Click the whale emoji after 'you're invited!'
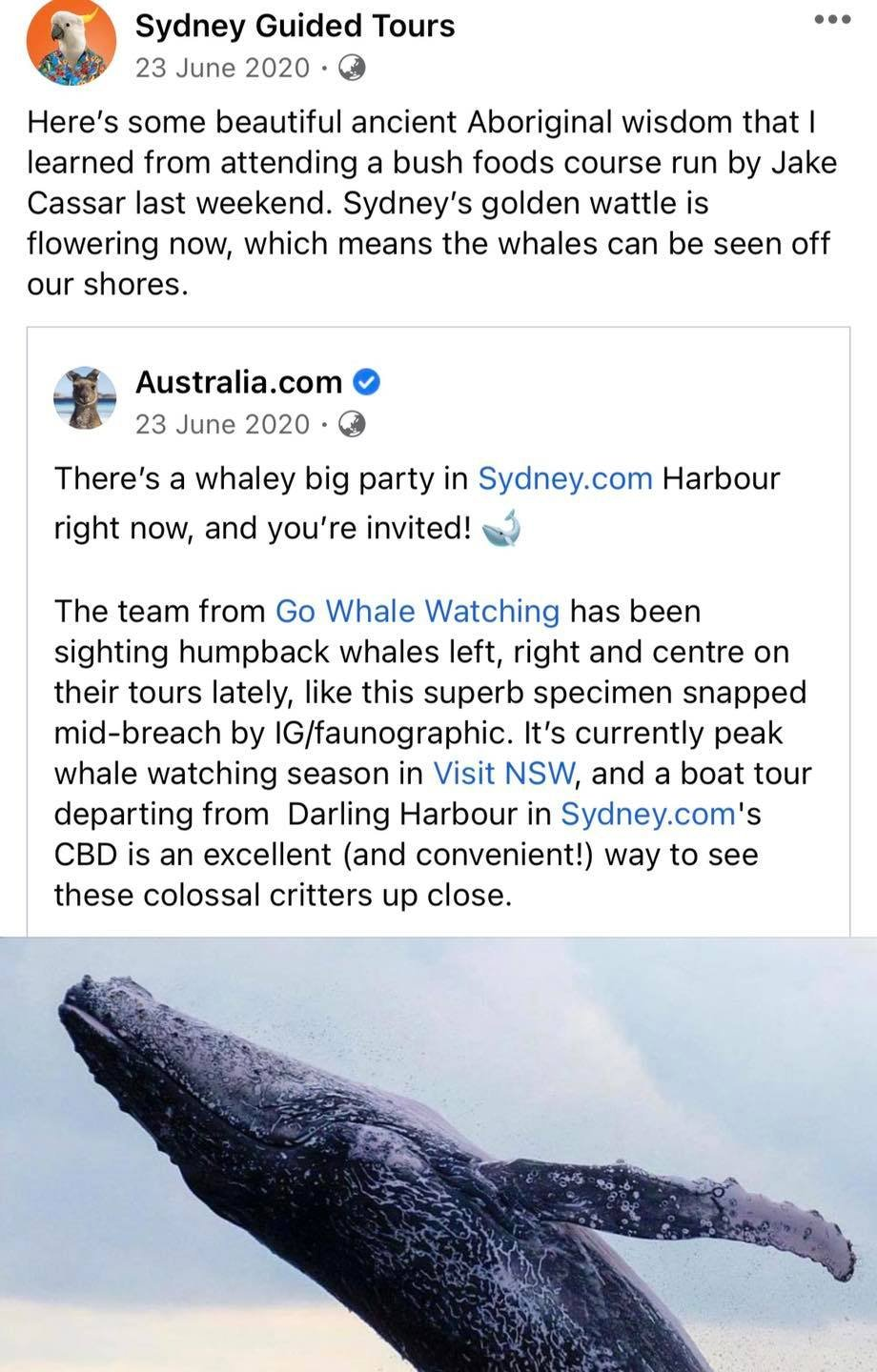Viewport: 877px width, 1372px height. (502, 528)
